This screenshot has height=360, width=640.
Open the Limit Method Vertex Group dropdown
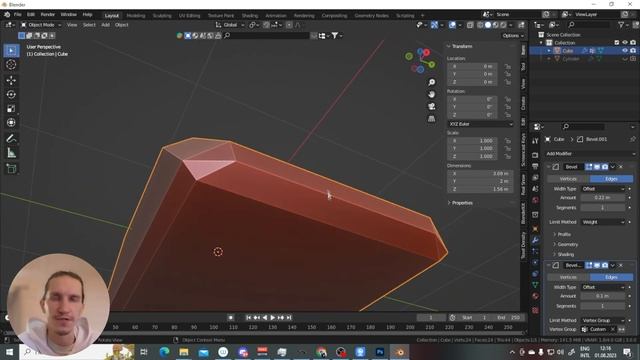tap(603, 320)
